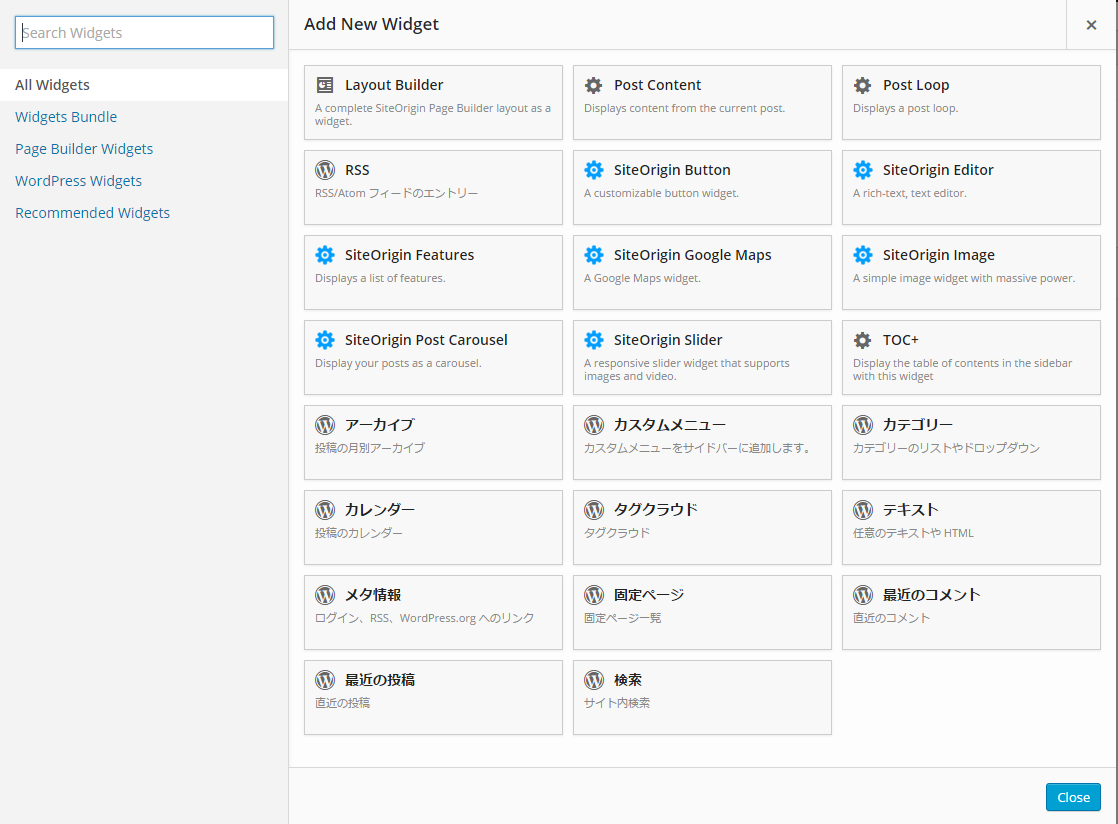The image size is (1118, 824).
Task: Select the All Widgets filter
Action: 144,85
